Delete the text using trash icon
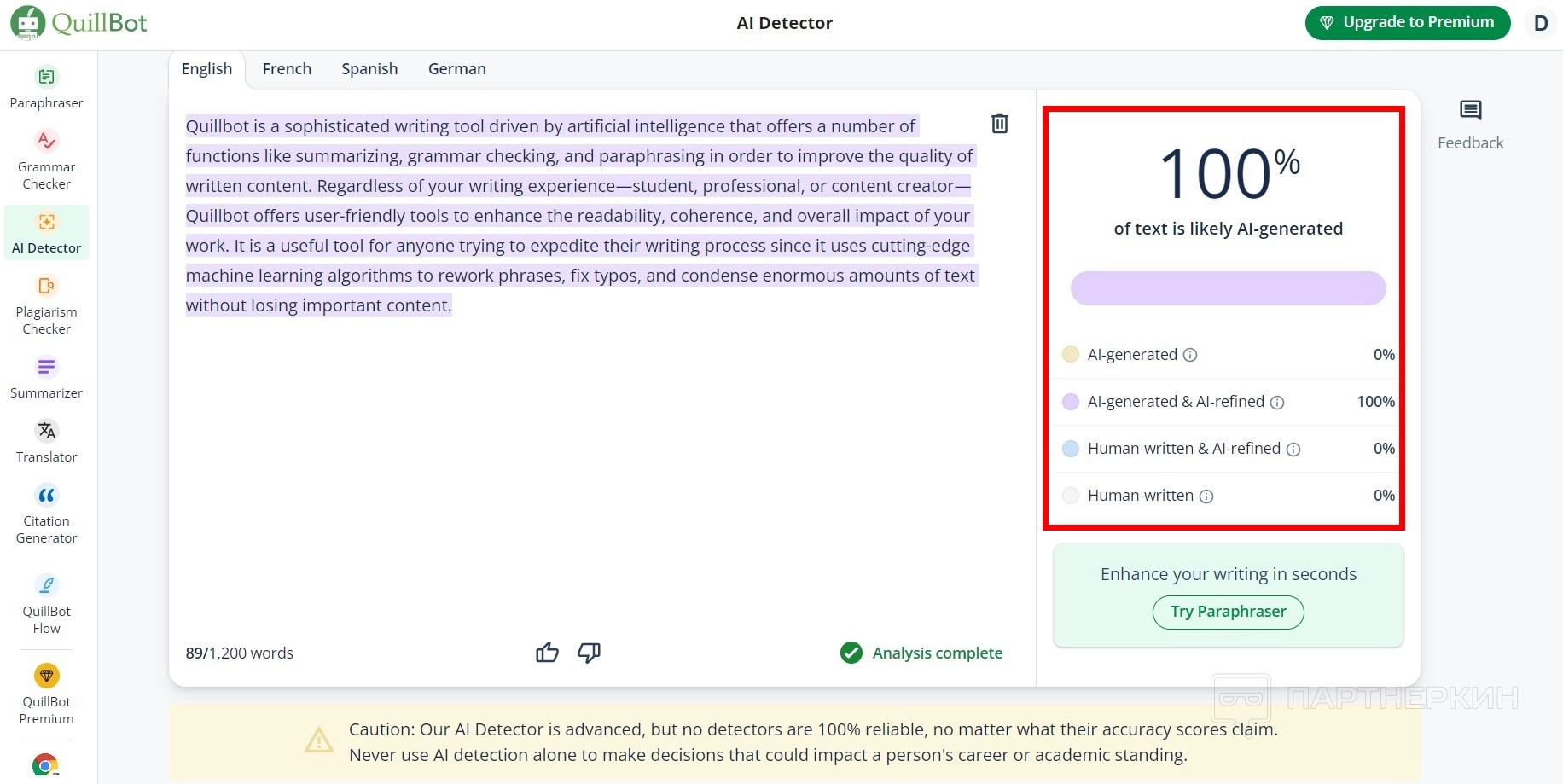 click(999, 124)
